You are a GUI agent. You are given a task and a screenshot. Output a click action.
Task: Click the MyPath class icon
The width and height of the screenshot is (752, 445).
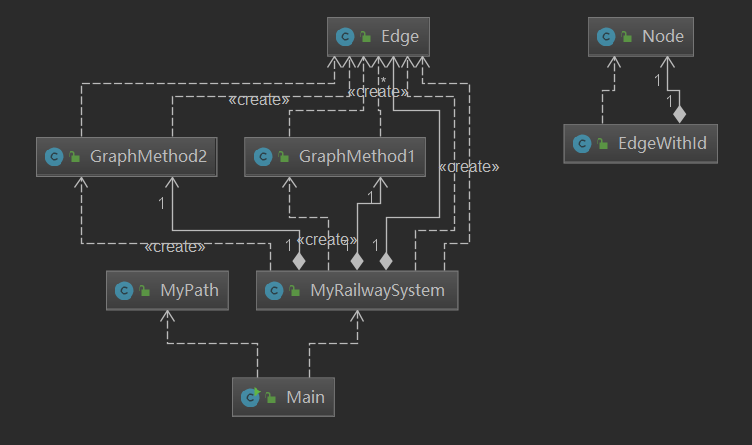pyautogui.click(x=124, y=291)
